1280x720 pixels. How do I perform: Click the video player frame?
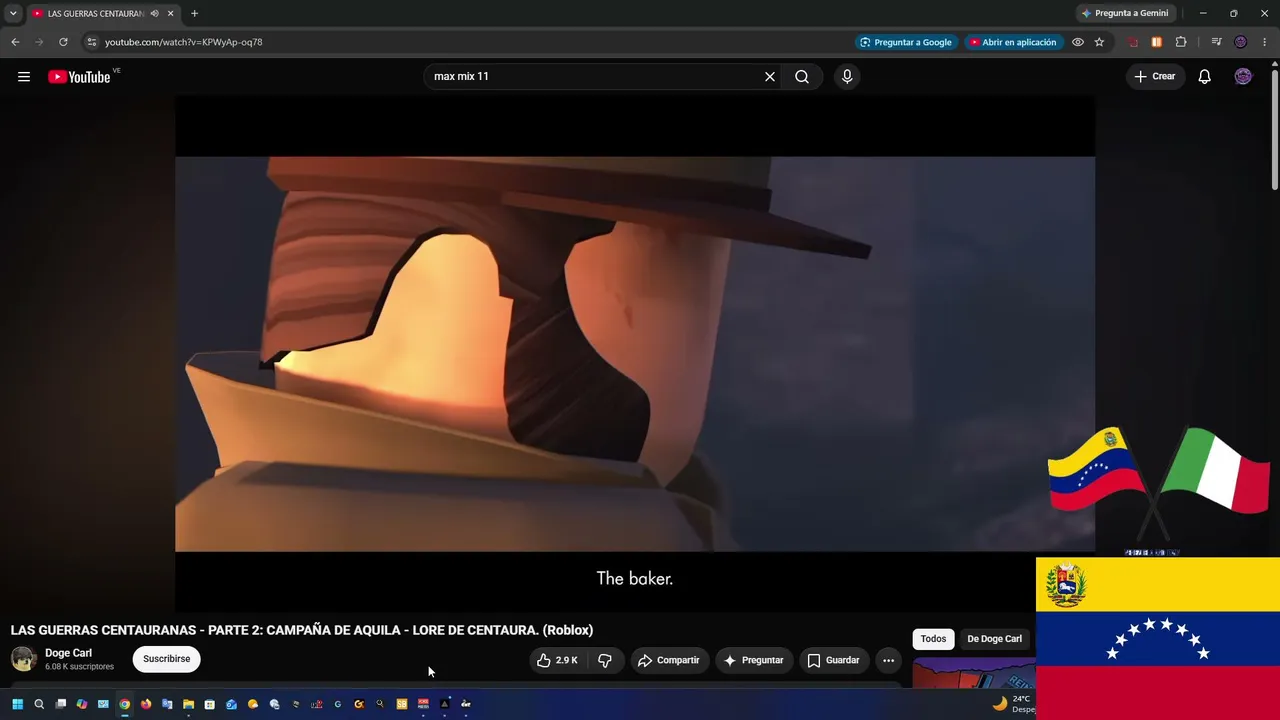(x=635, y=353)
